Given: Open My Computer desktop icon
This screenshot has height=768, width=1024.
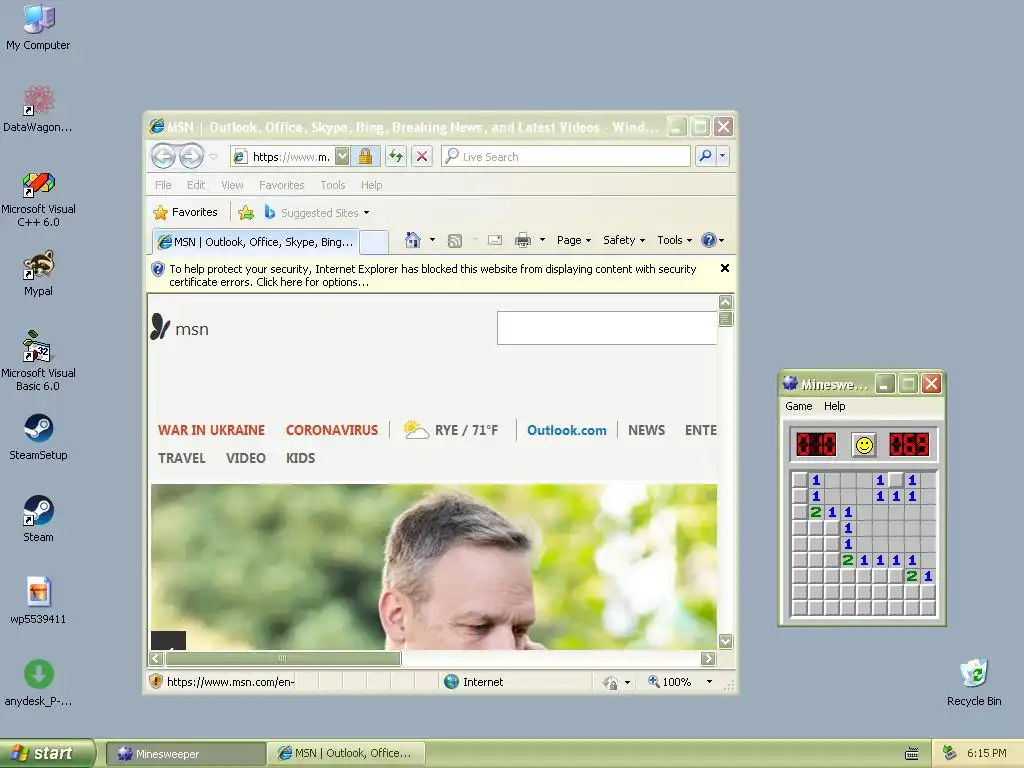Looking at the screenshot, I should point(38,27).
